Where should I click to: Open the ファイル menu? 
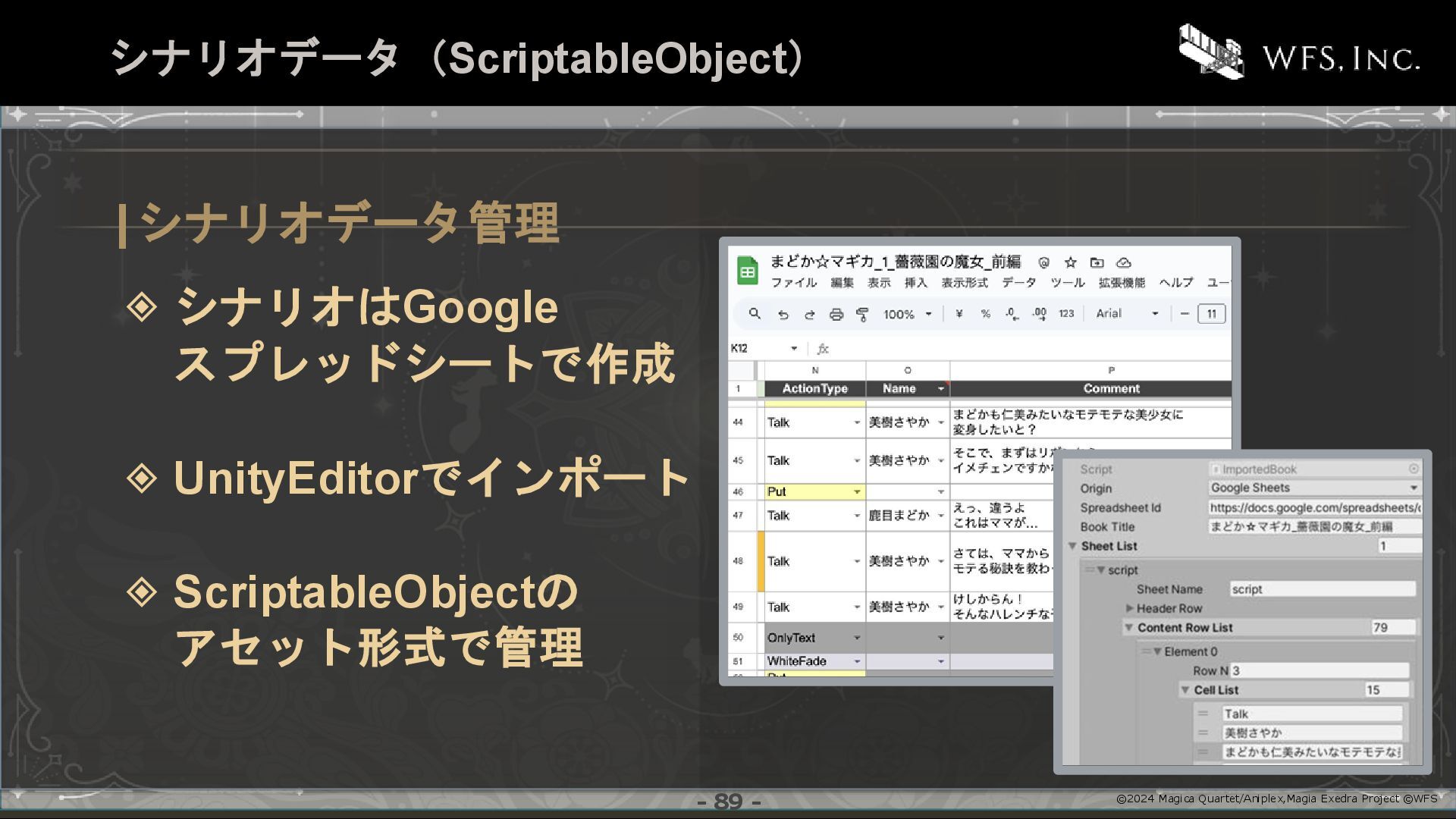pos(793,283)
